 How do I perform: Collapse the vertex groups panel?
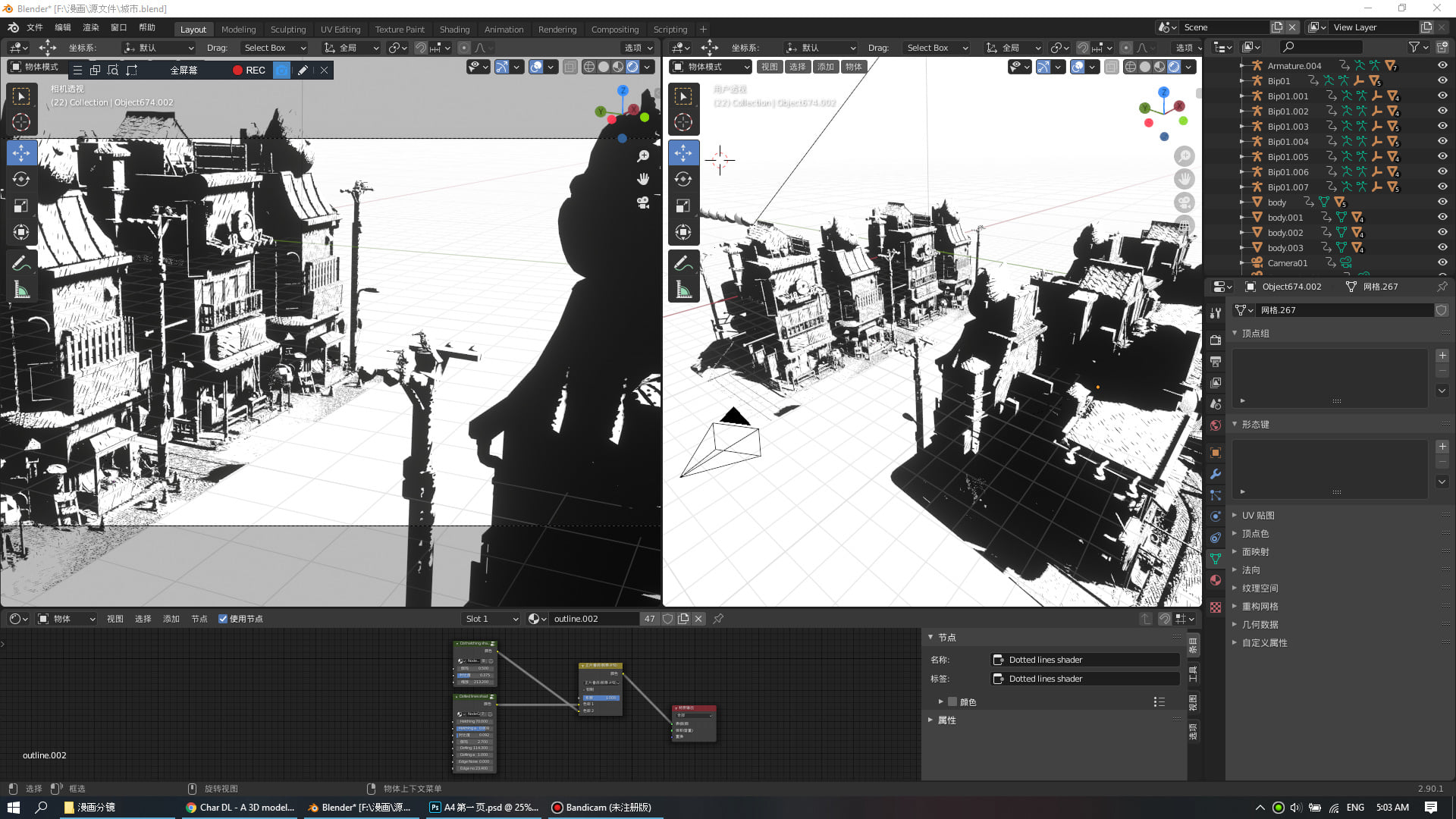click(1254, 334)
